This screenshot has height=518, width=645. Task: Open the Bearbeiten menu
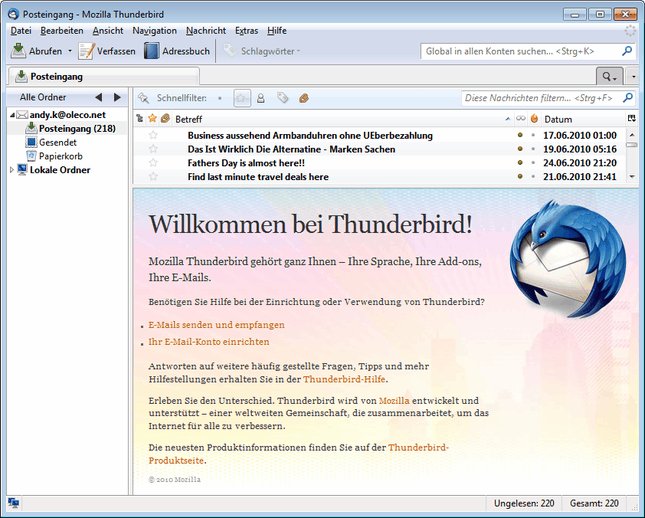tap(62, 31)
